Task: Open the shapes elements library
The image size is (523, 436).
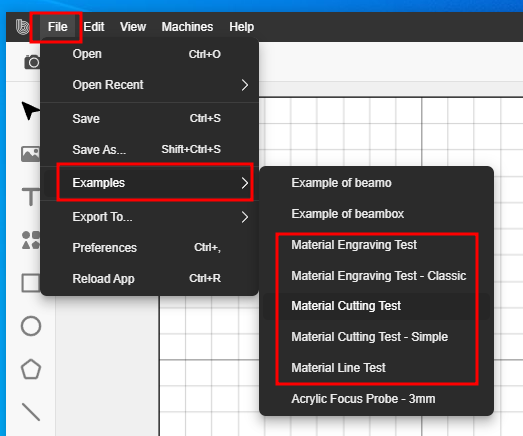Action: (31, 240)
